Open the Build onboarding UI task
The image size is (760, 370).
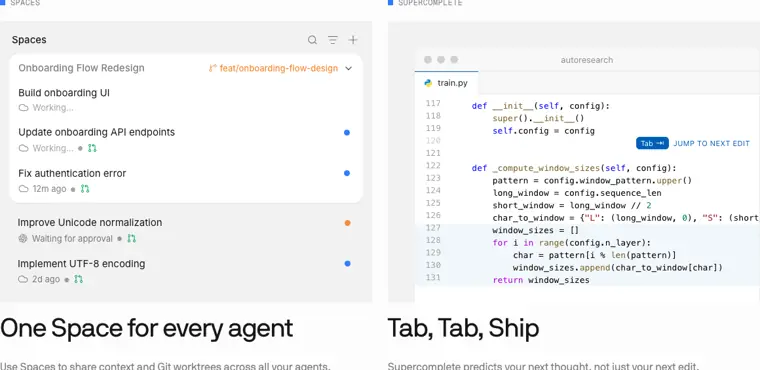64,93
